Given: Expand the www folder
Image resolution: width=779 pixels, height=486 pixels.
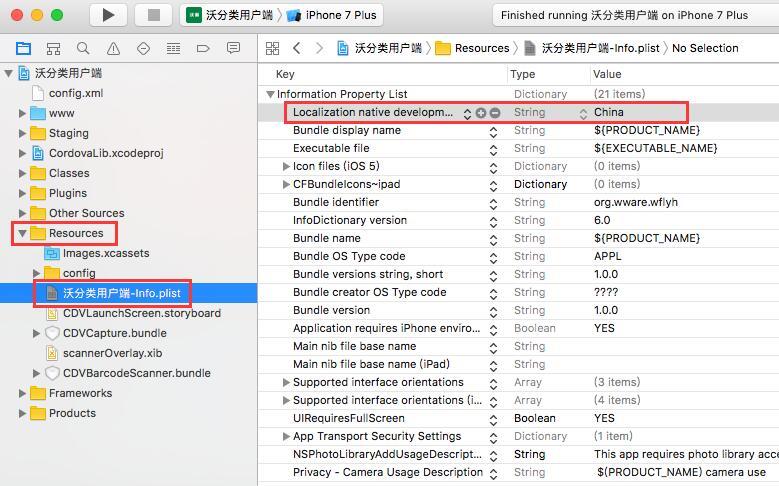Looking at the screenshot, I should (x=22, y=113).
